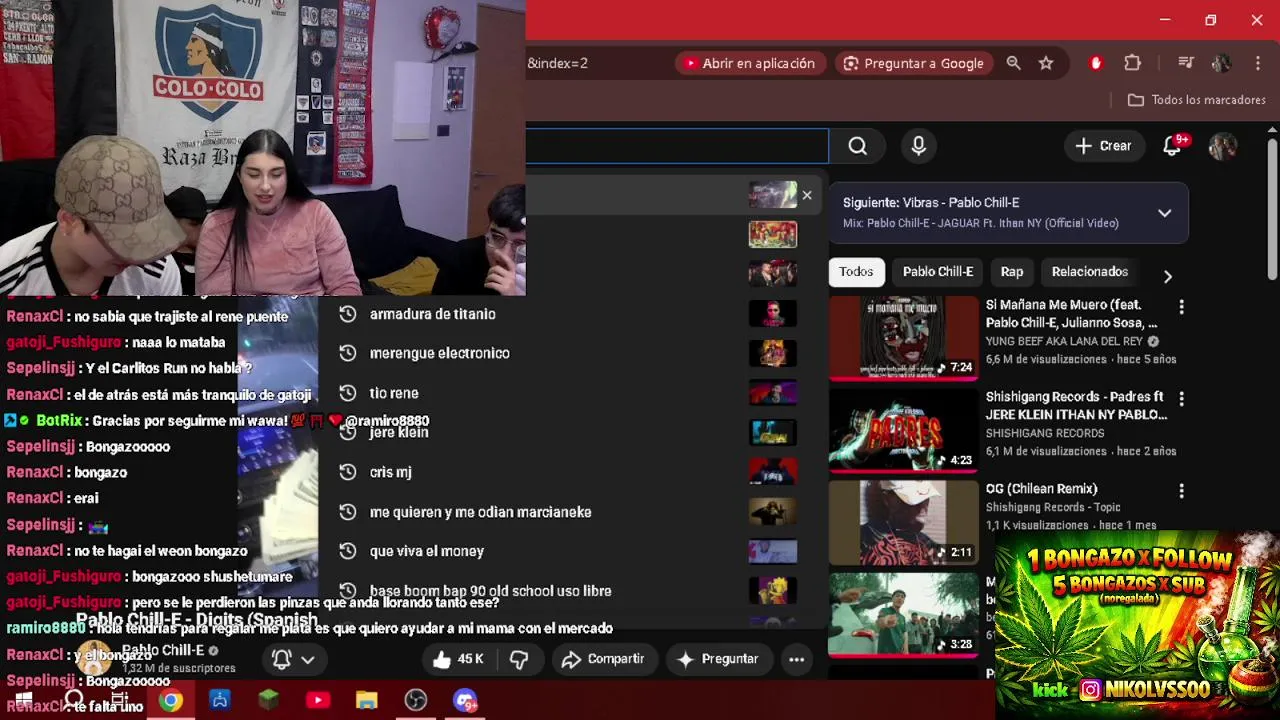Dislike the video with thumbs down
This screenshot has width=1280, height=720.
(x=519, y=659)
